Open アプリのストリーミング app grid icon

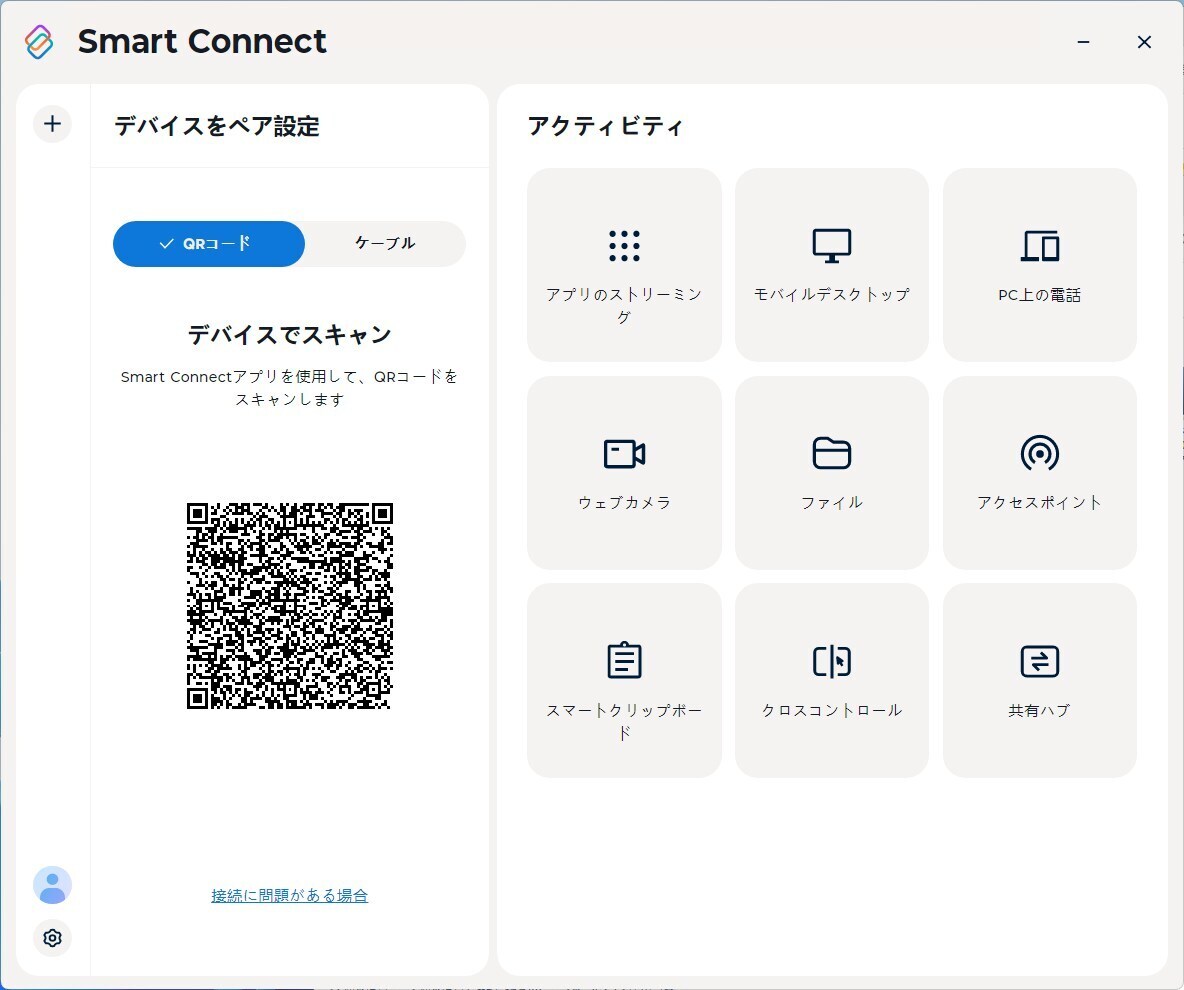tap(624, 245)
